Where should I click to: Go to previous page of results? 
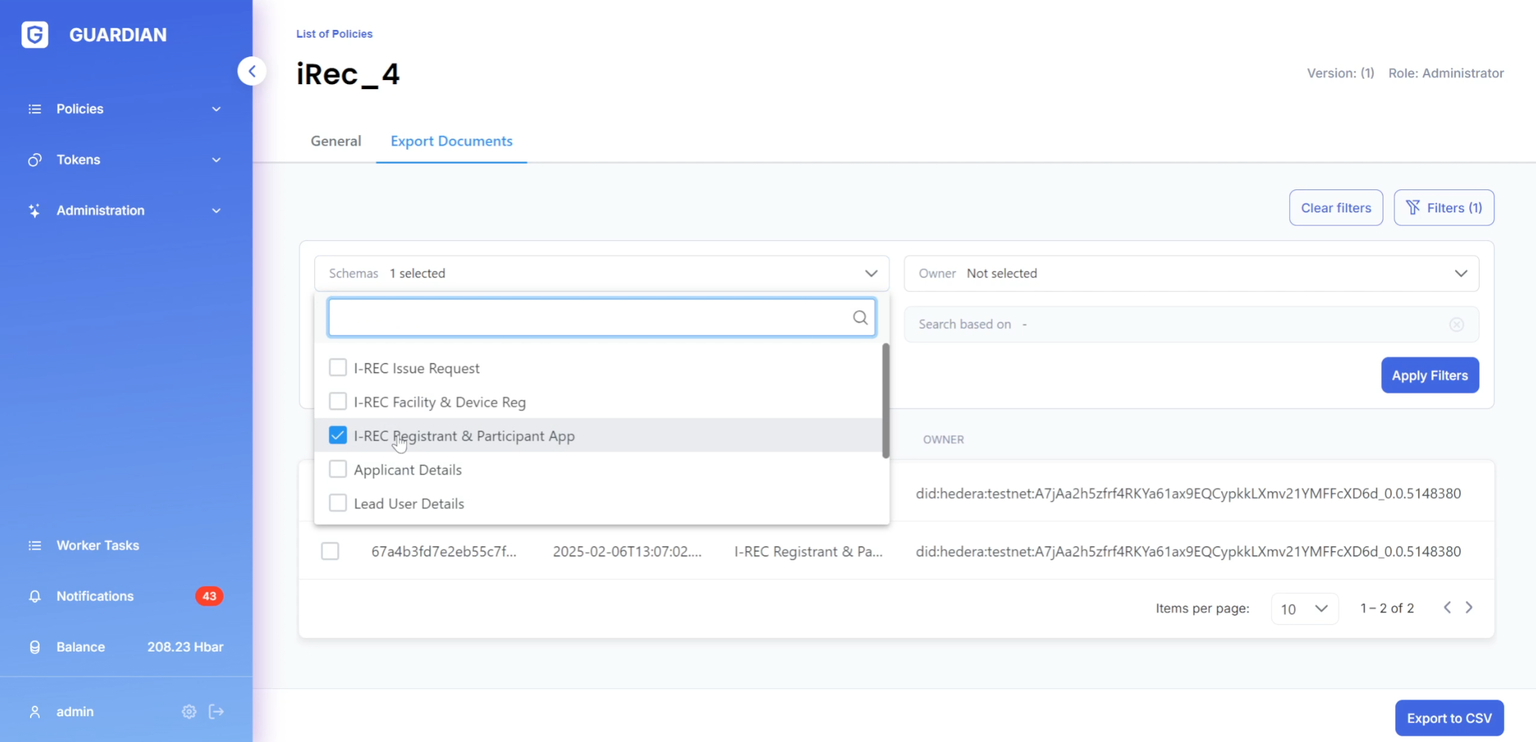[1447, 608]
